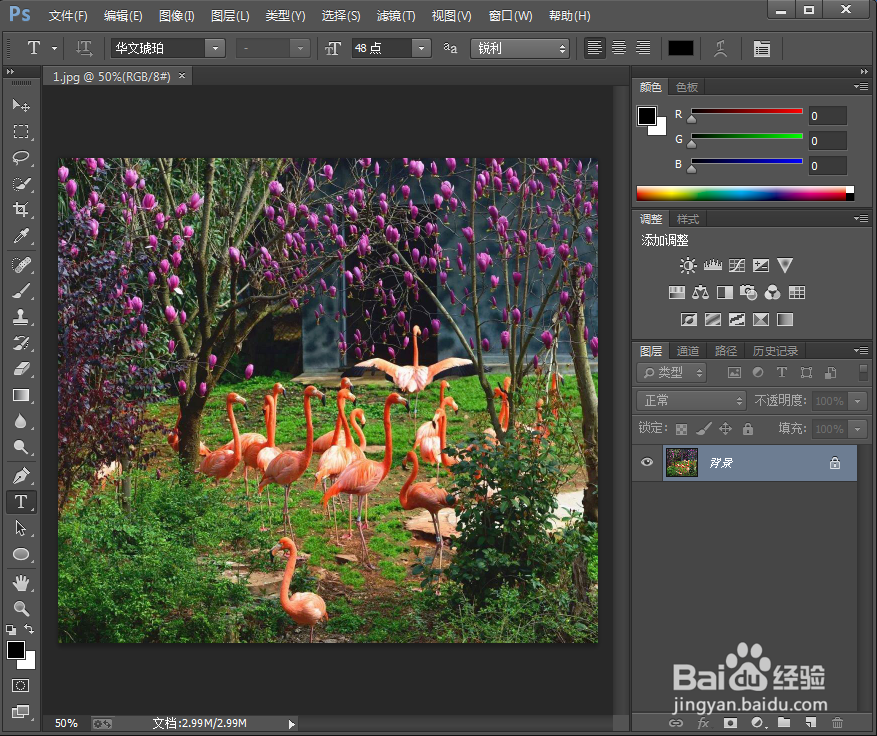Toggle Quick Mask mode
The height and width of the screenshot is (736, 877).
point(21,685)
